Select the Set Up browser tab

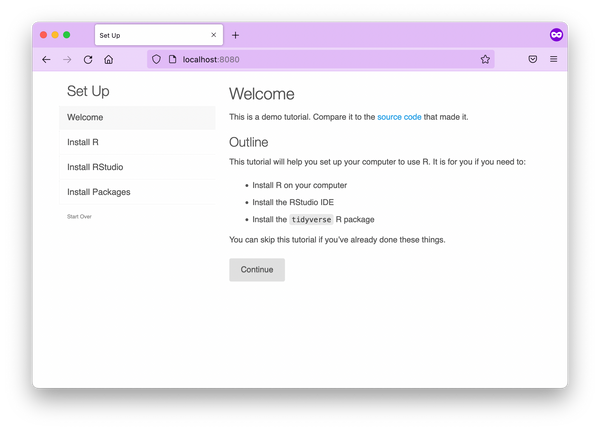click(159, 35)
